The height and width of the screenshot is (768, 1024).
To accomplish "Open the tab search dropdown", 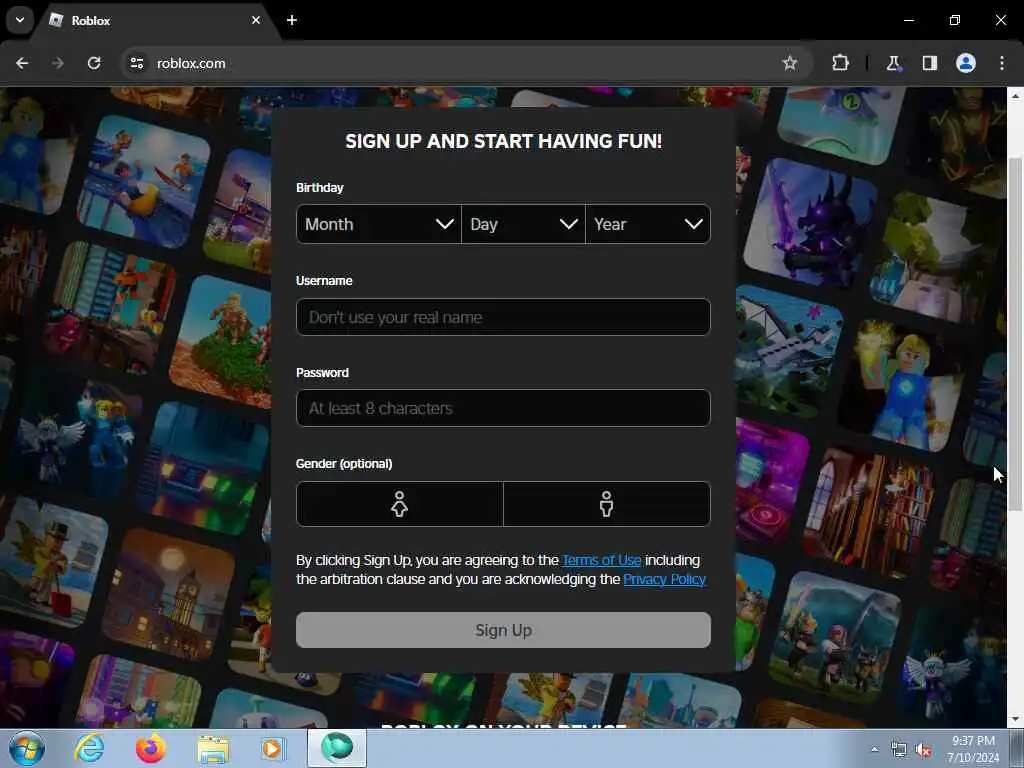I will point(20,20).
